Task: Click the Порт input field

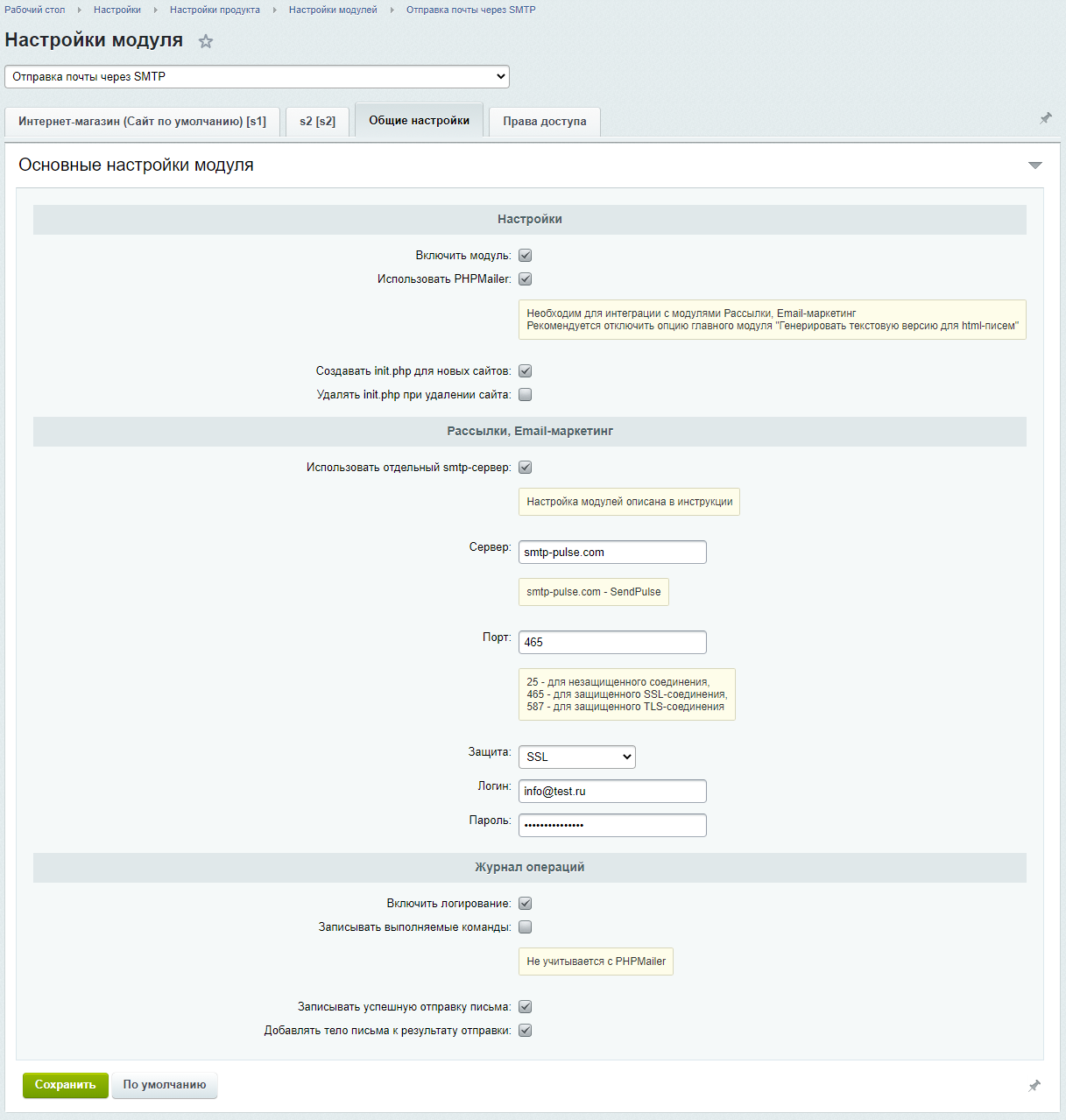Action: (x=612, y=642)
